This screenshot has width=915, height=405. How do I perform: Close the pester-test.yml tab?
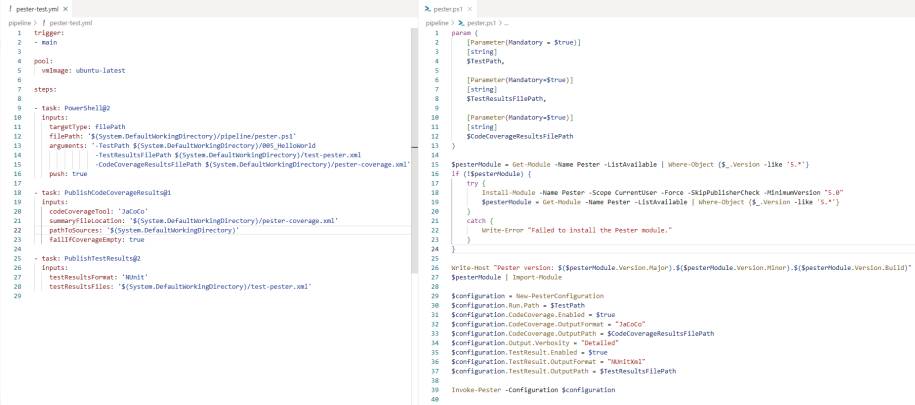[65, 9]
